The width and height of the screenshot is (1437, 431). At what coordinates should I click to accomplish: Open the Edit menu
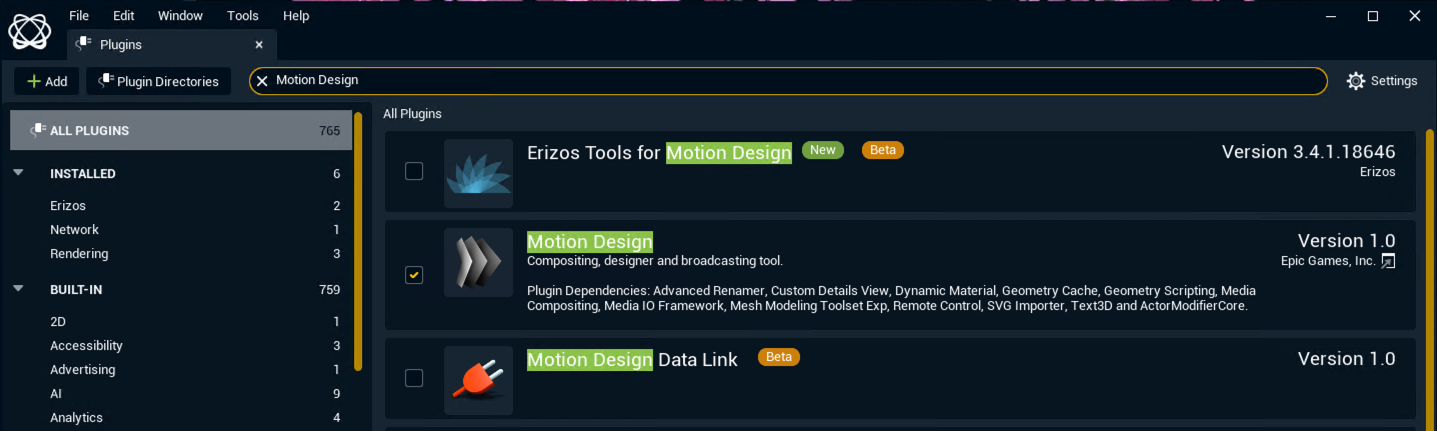[x=124, y=16]
